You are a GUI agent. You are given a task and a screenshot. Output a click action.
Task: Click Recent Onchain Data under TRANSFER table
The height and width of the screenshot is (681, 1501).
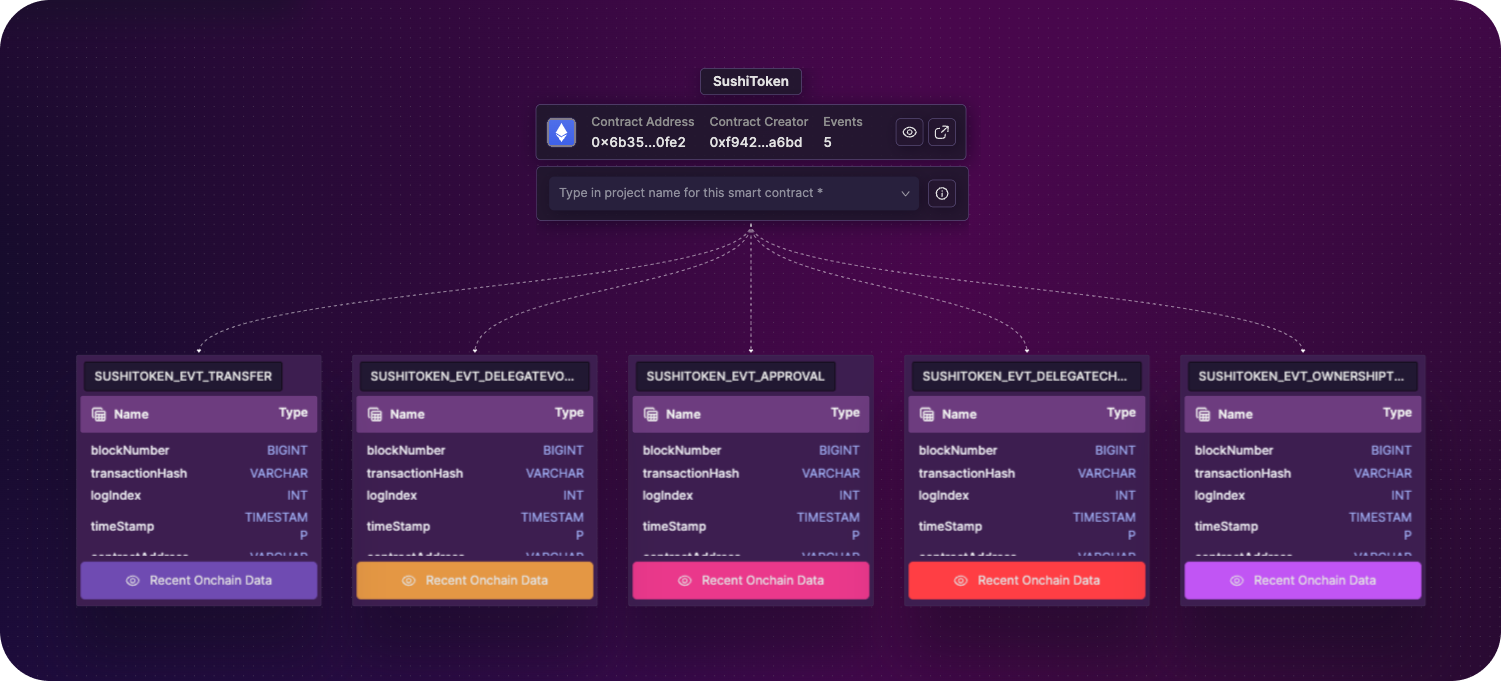[x=199, y=580]
